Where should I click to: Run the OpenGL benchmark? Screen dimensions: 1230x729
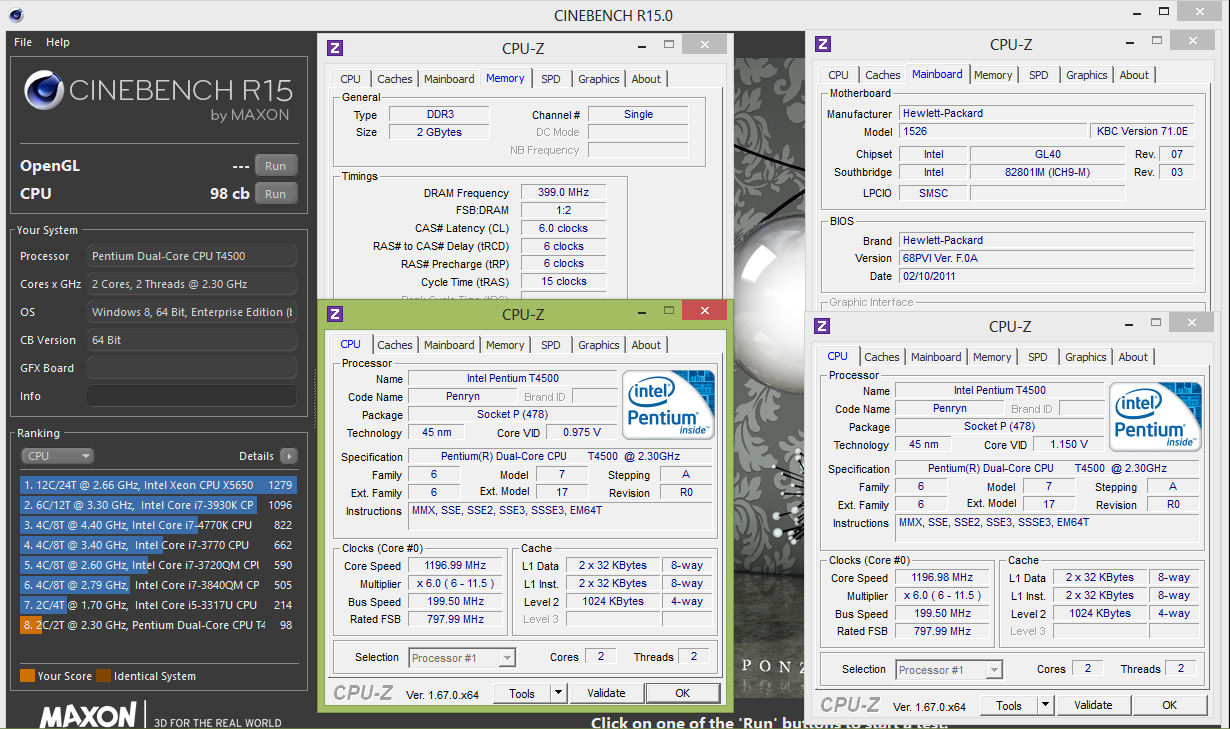276,166
